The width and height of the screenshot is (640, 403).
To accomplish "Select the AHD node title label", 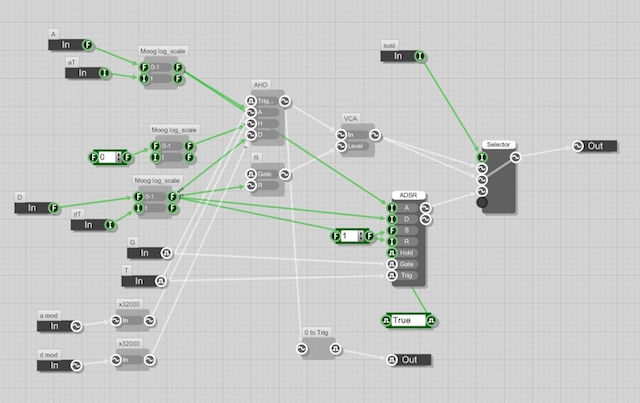I will point(260,87).
